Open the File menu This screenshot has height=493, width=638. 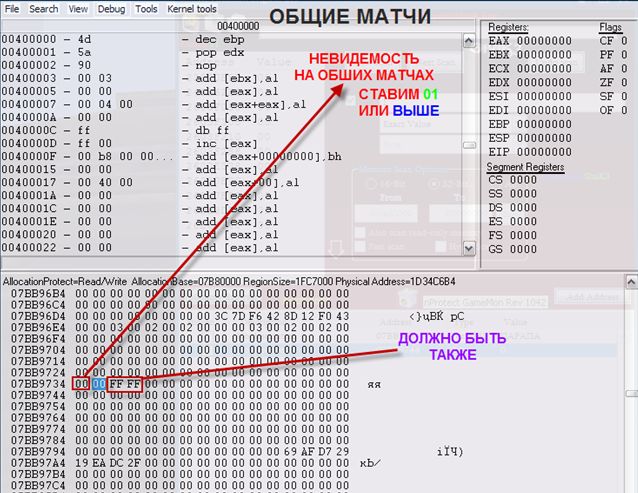(12, 9)
